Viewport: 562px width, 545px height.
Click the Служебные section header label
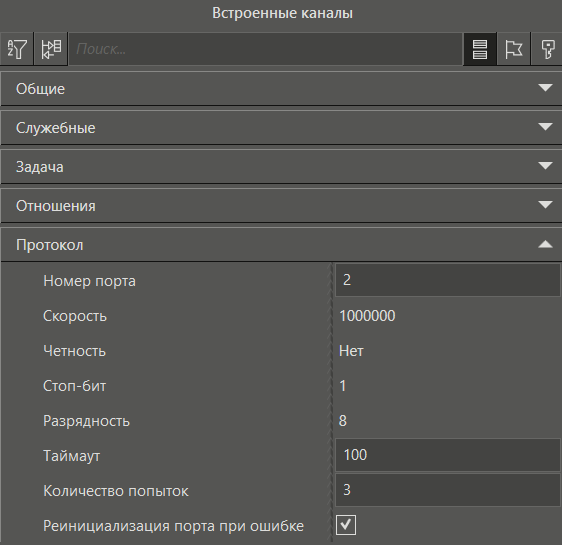click(x=56, y=128)
